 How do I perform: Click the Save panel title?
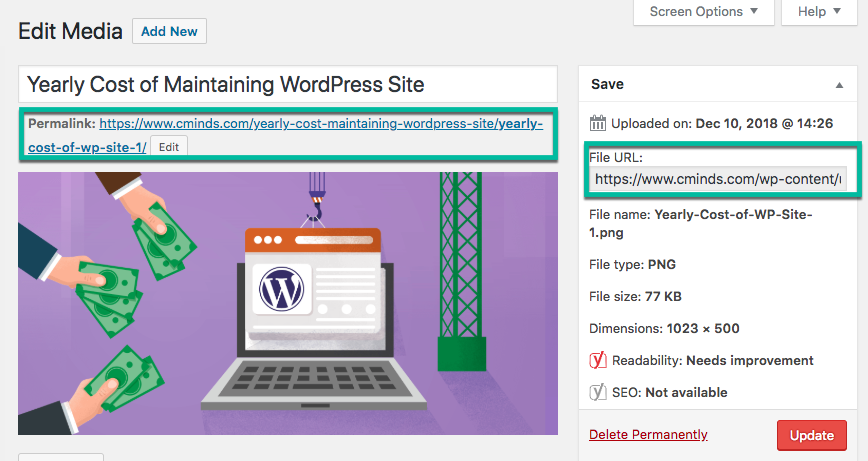(607, 84)
